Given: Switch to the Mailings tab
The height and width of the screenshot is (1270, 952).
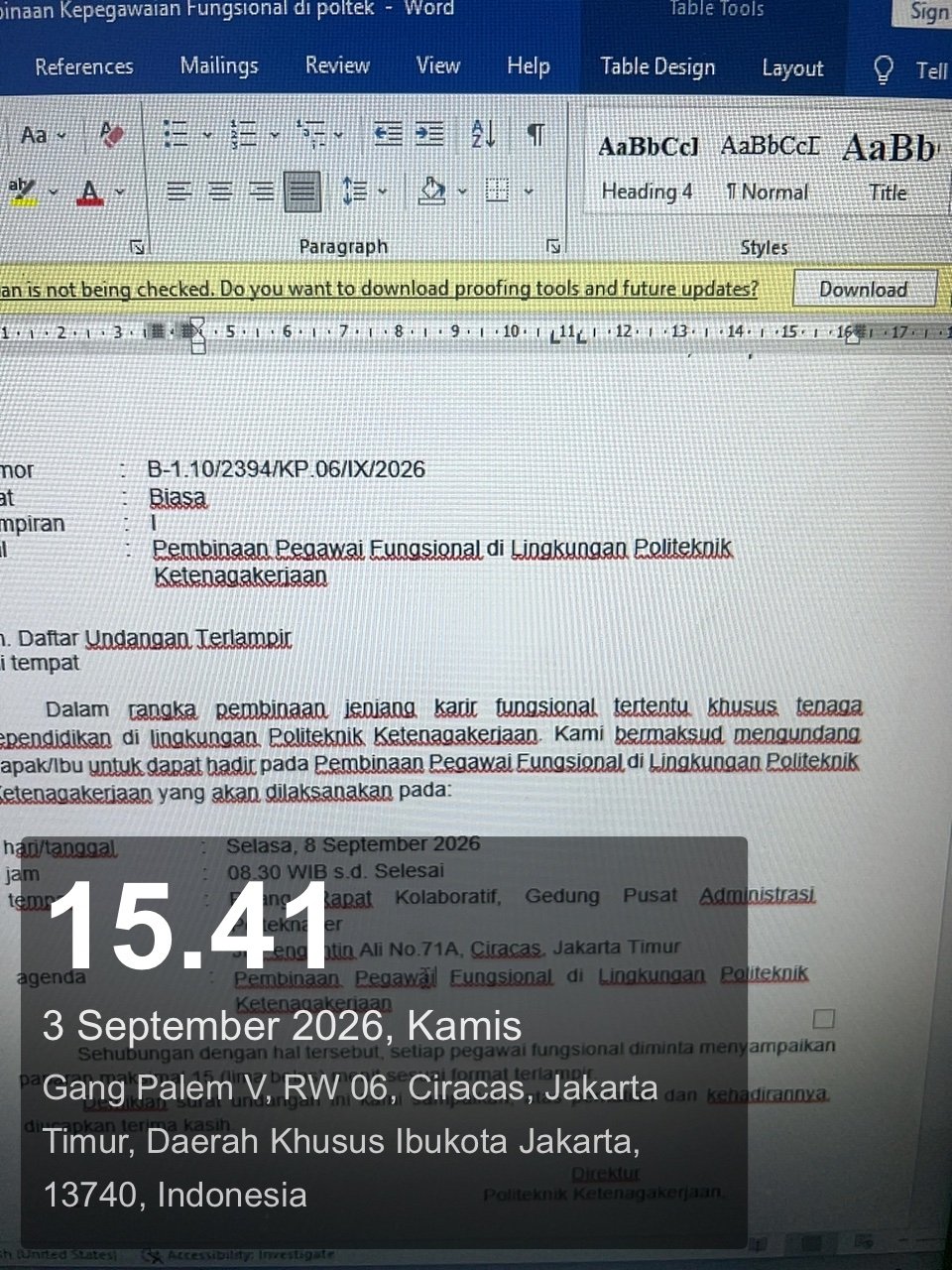Looking at the screenshot, I should coord(219,65).
